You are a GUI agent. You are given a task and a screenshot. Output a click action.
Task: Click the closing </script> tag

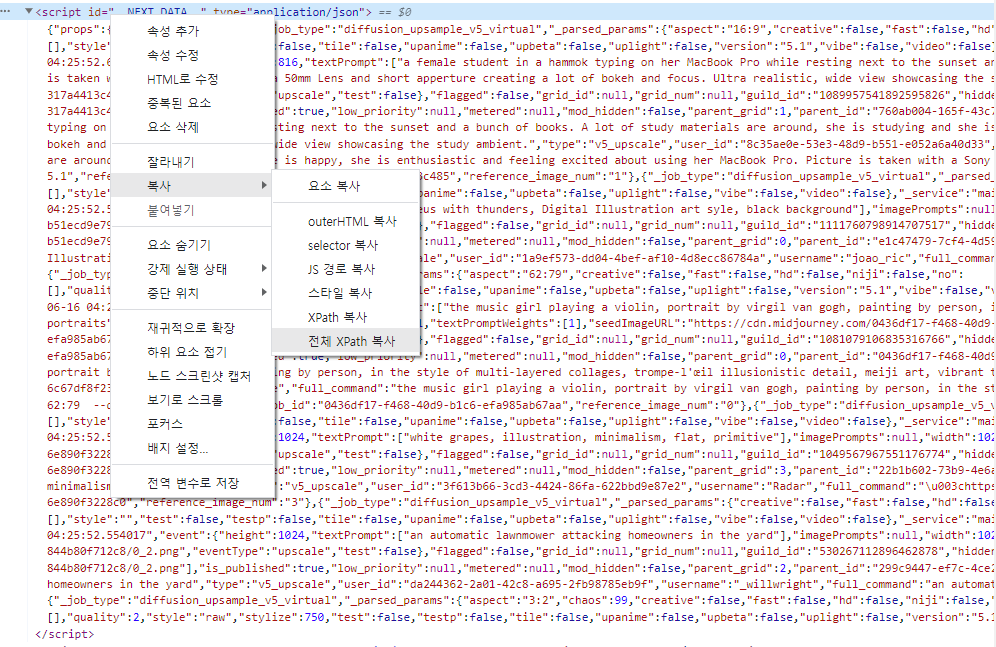pos(65,634)
